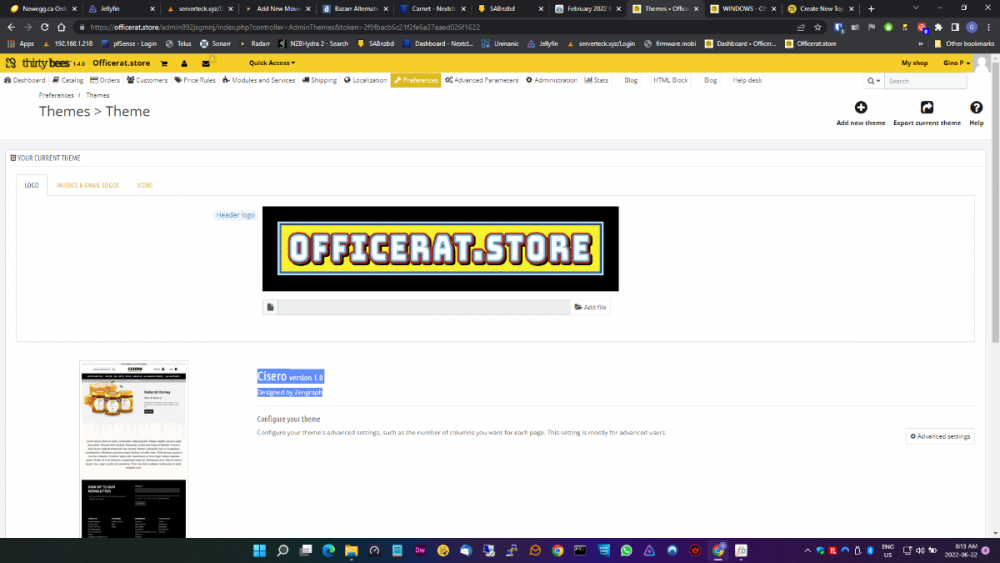Open the Help question mark icon

coord(976,108)
